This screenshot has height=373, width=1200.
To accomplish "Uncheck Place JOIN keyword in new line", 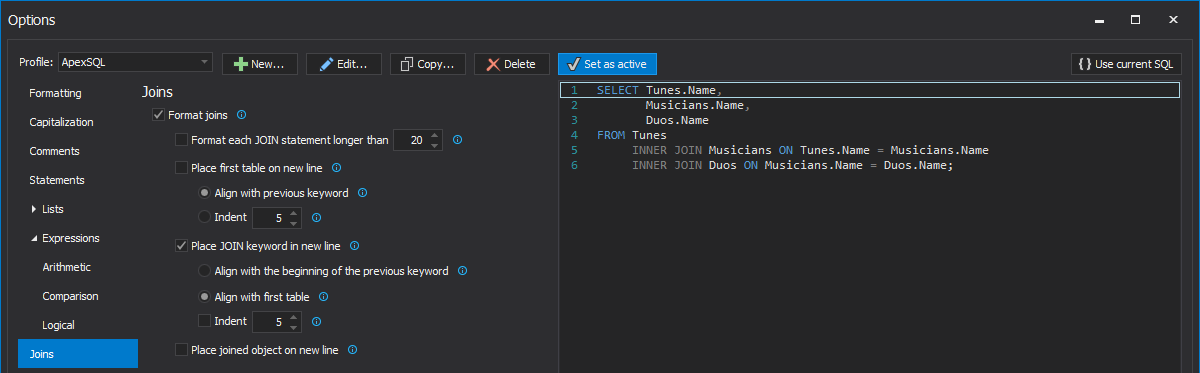I will point(181,245).
